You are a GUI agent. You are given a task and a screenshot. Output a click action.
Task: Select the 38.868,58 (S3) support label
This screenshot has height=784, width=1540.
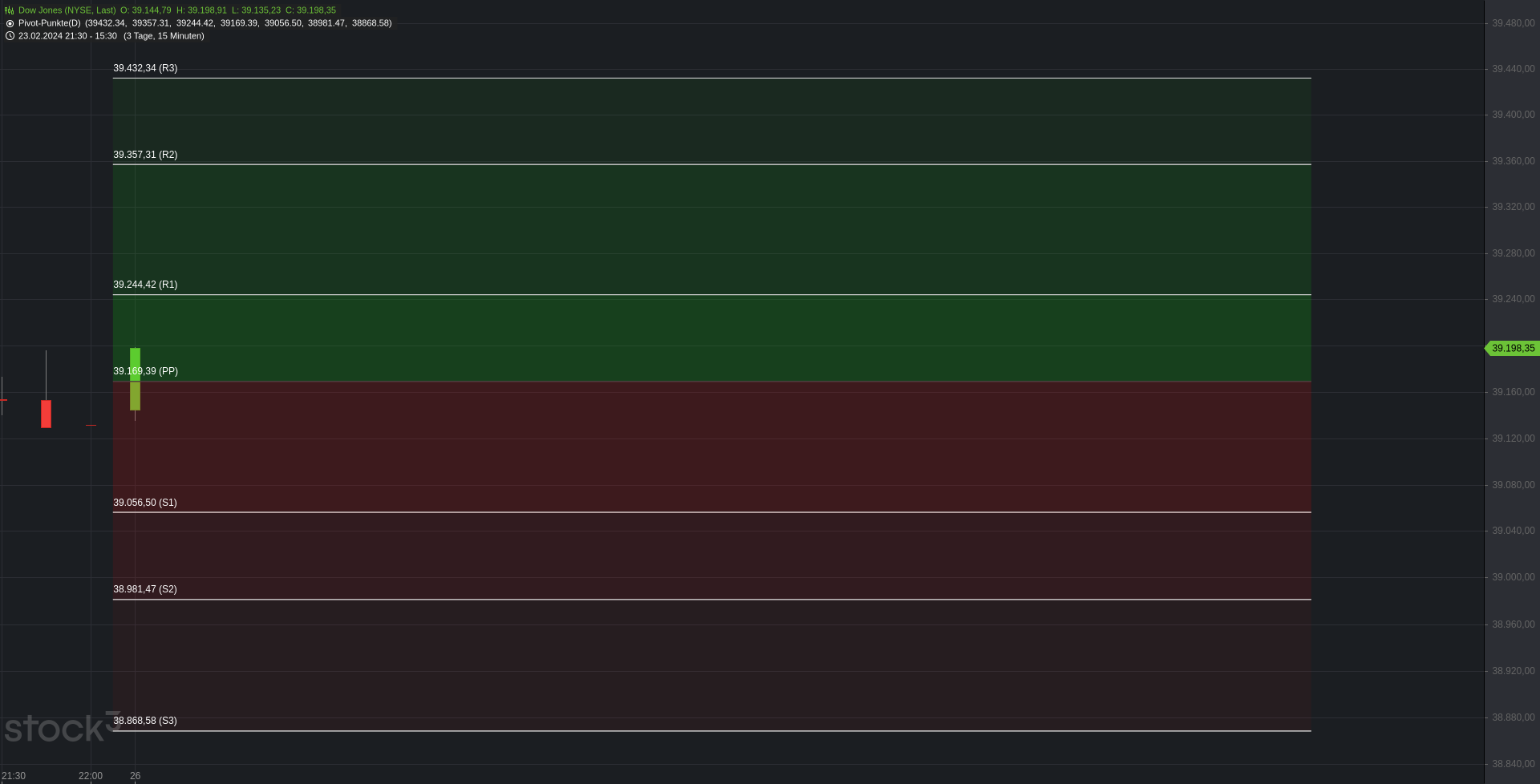click(x=145, y=721)
